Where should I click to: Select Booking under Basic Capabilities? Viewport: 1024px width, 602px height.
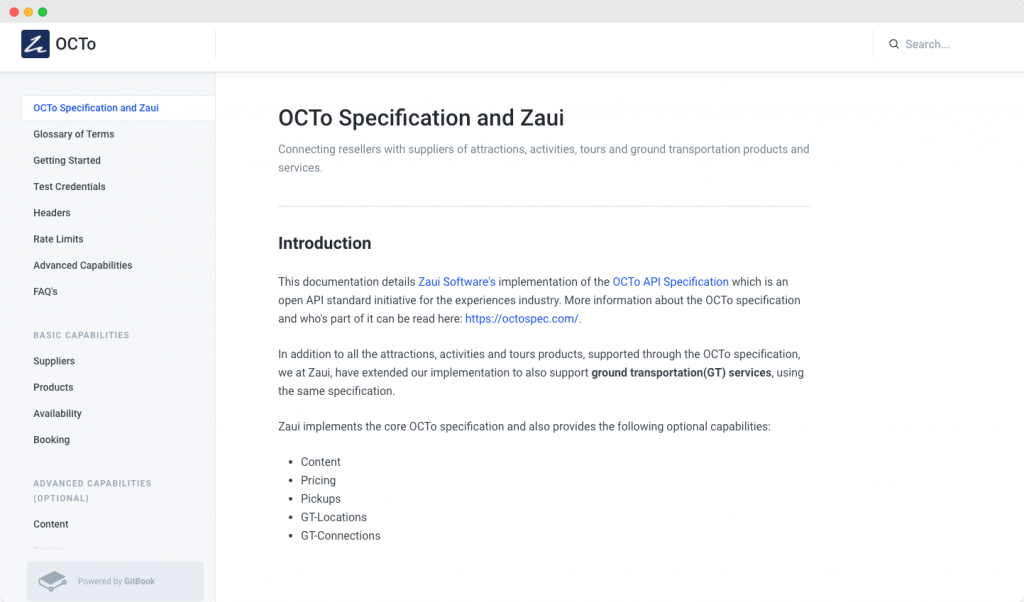click(x=51, y=439)
